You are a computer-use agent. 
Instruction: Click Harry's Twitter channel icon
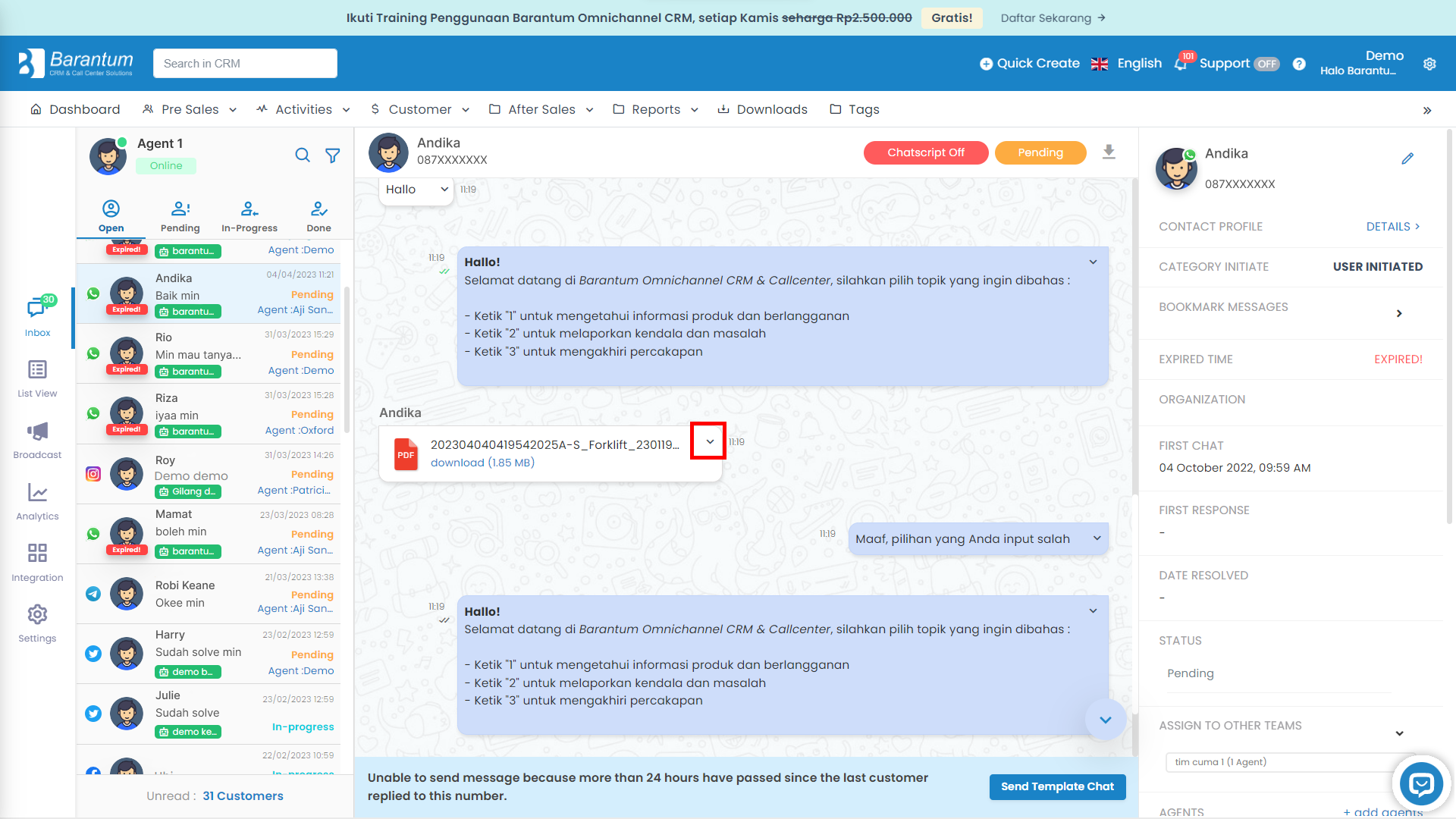(x=93, y=654)
